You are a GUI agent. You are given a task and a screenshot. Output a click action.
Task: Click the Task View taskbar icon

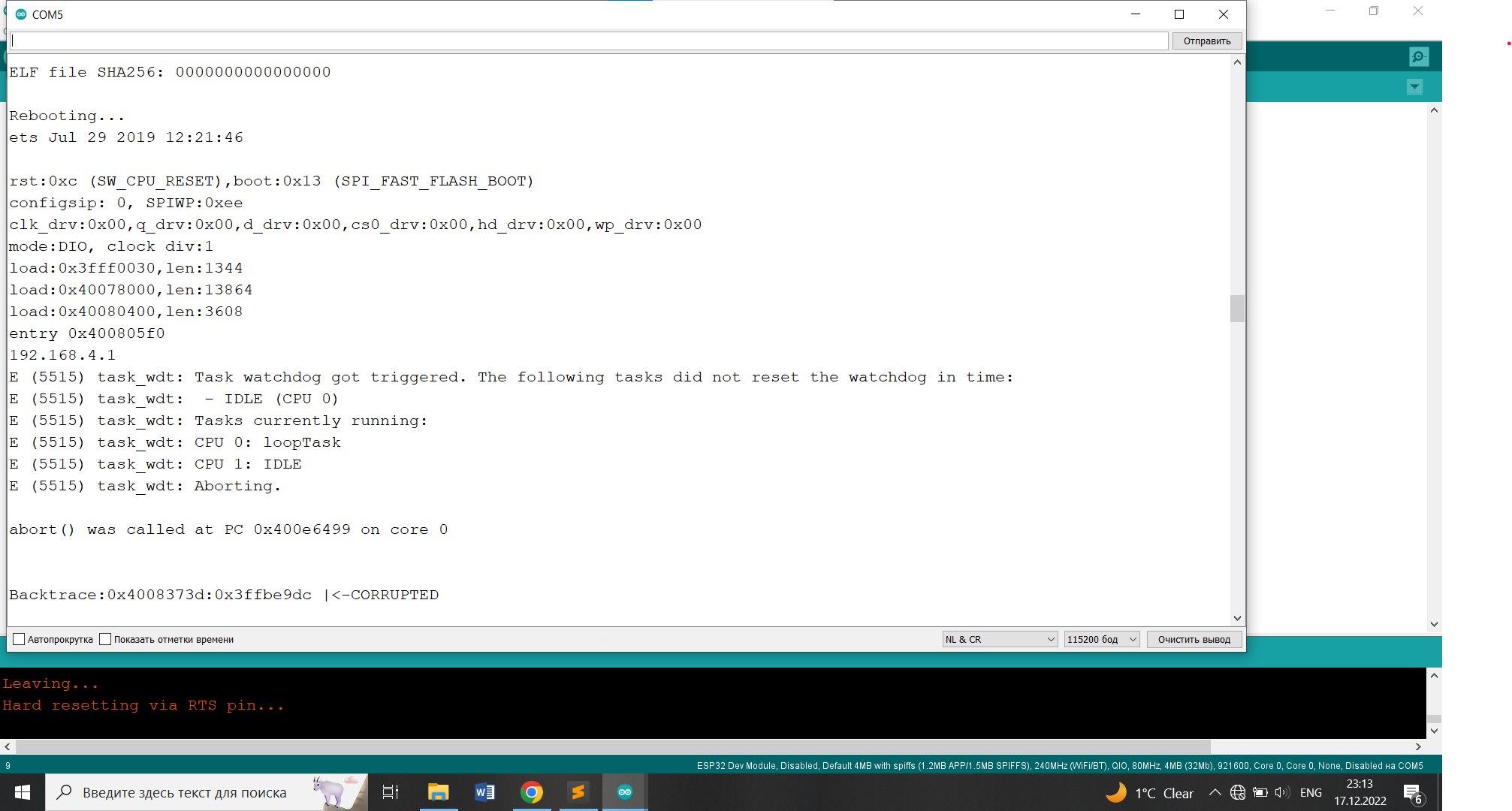tap(391, 792)
